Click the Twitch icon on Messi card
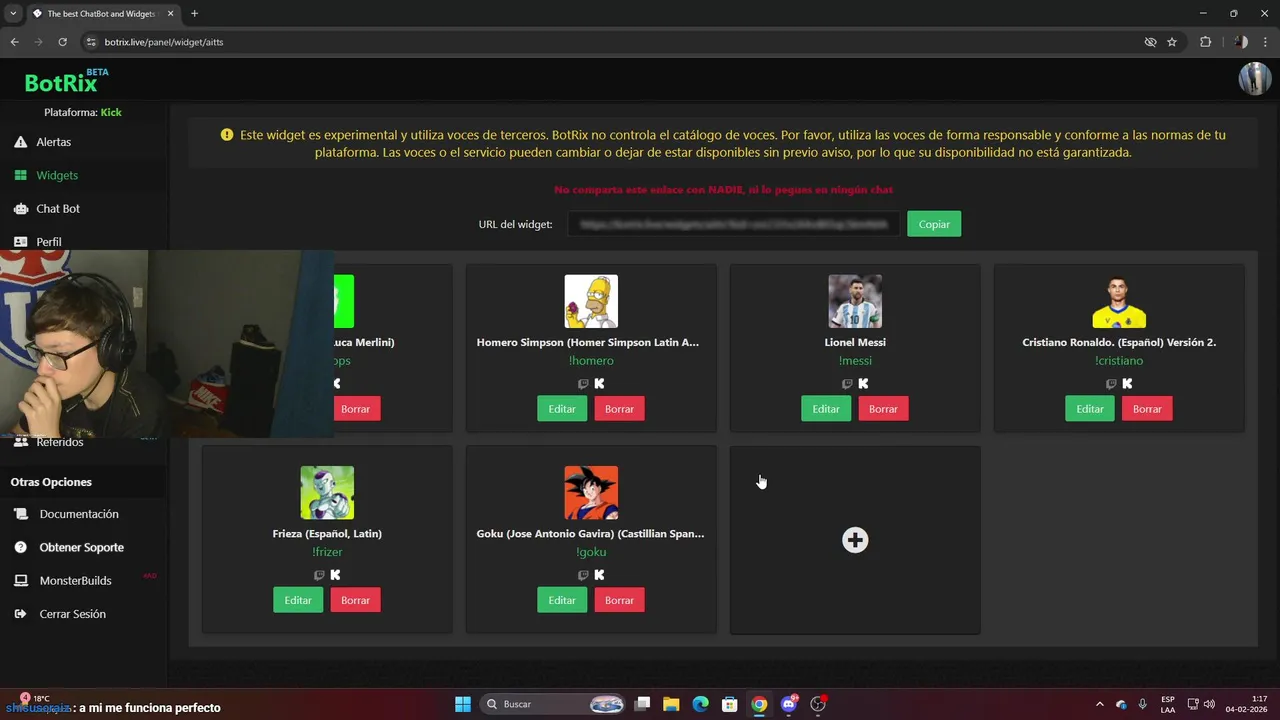Screen dimensions: 1280x720 847,384
